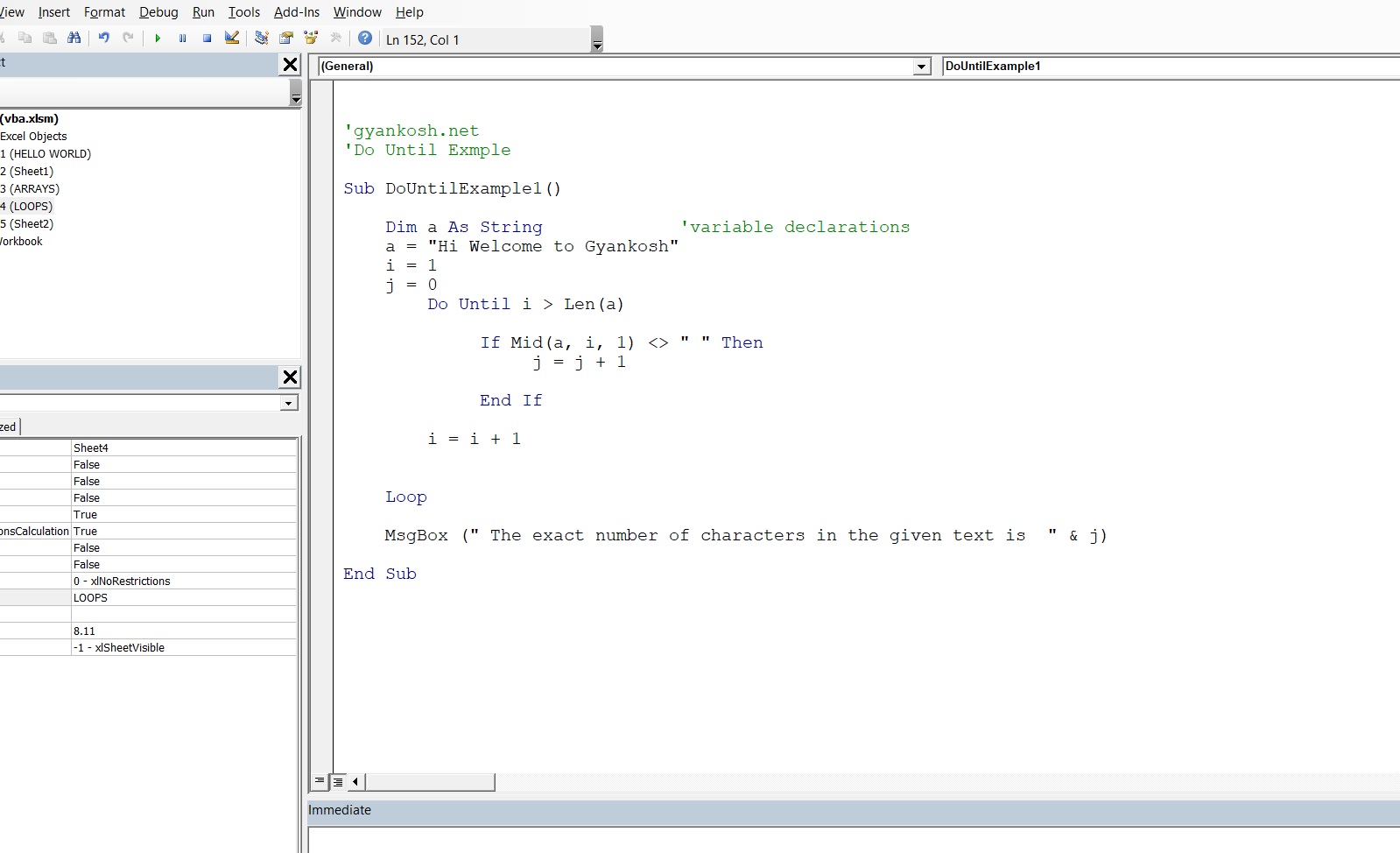Click the Categorized properties tab
This screenshot has width=1400, height=853.
(x=9, y=426)
